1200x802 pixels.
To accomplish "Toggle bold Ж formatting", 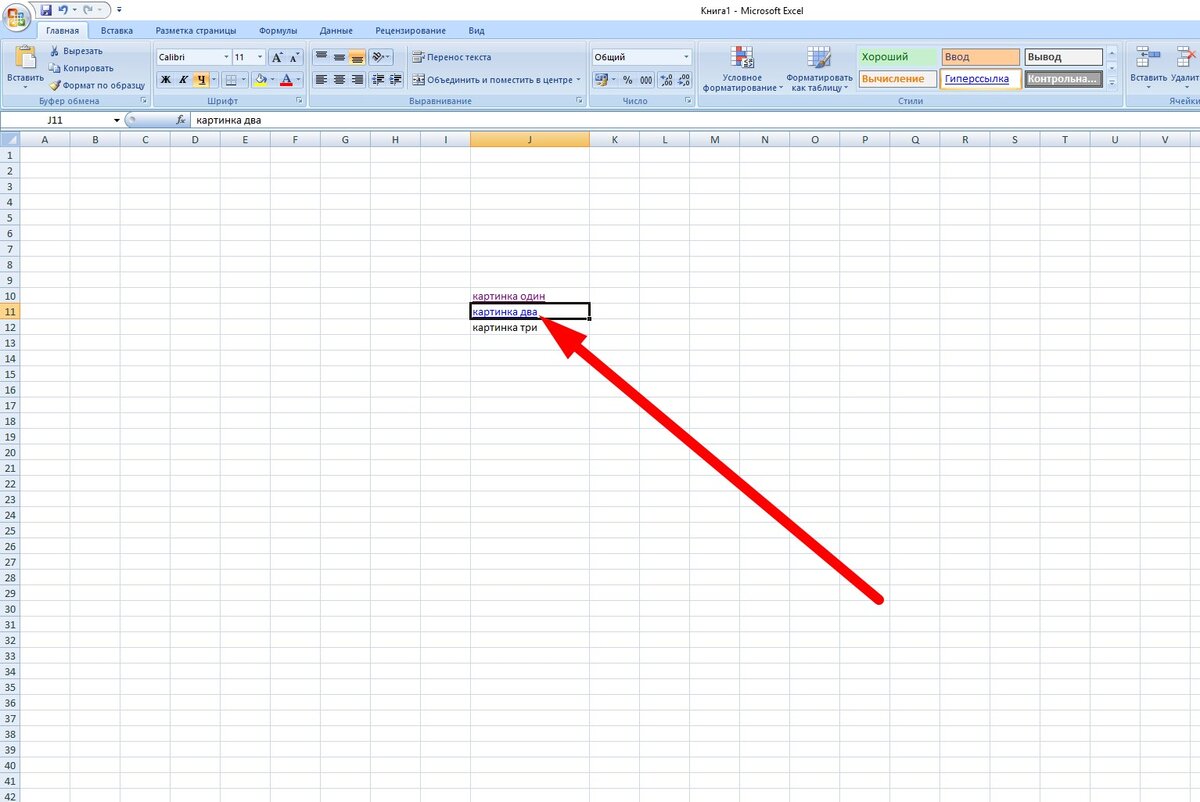I will click(x=166, y=80).
